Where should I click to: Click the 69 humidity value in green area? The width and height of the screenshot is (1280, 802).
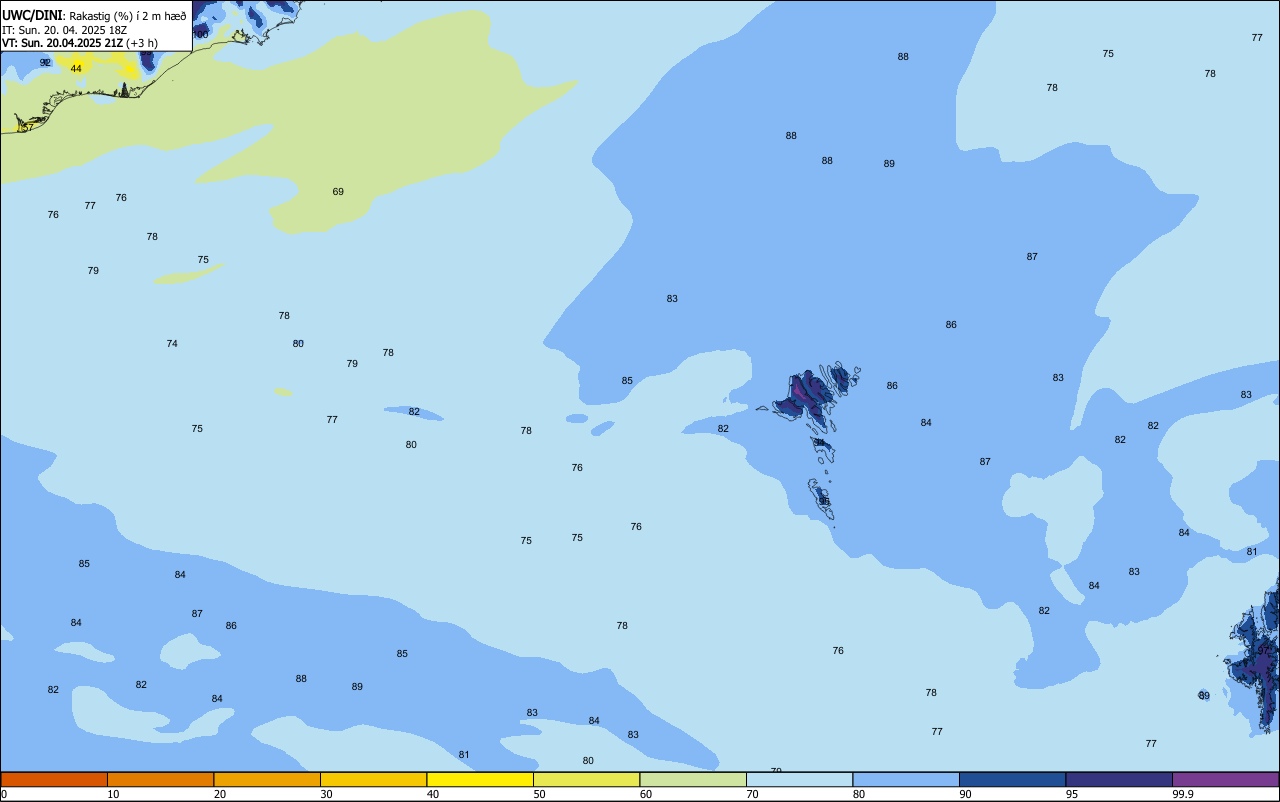(338, 191)
